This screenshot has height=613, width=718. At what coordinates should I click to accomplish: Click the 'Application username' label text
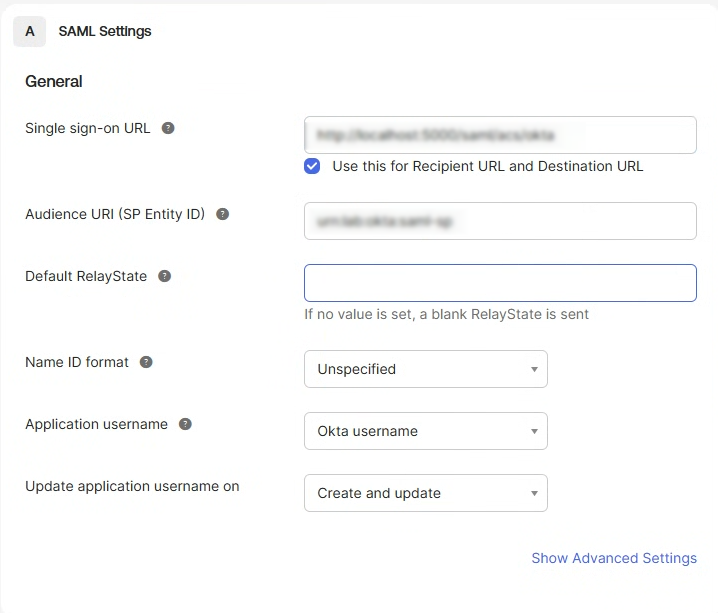click(97, 424)
